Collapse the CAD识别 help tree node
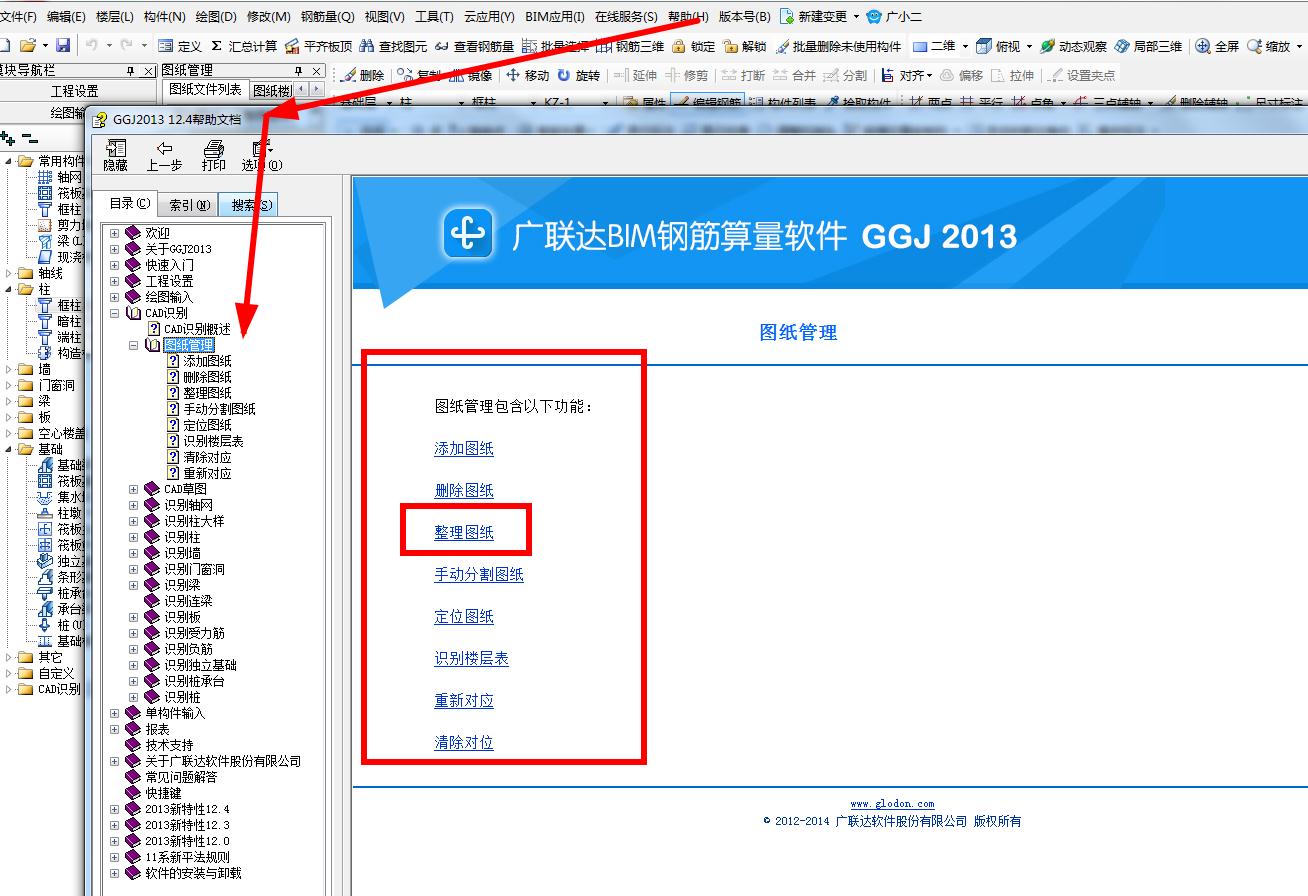This screenshot has height=896, width=1308. (114, 313)
